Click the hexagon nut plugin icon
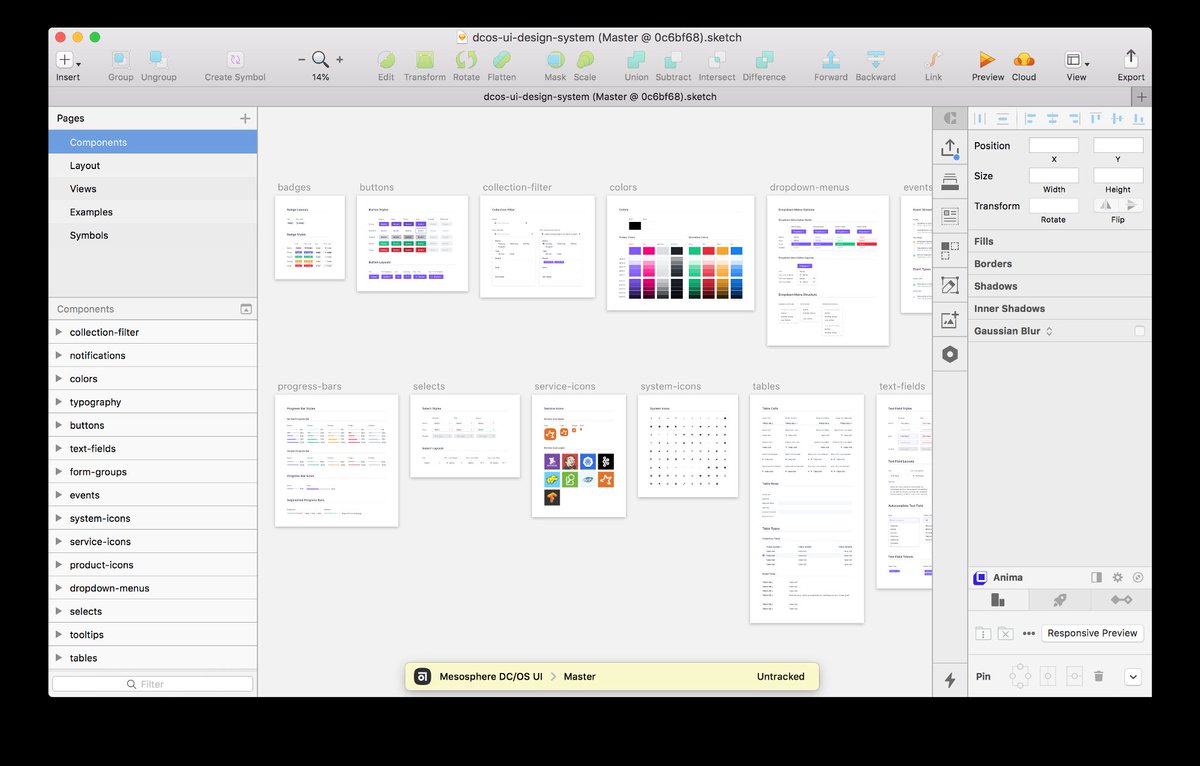1200x766 pixels. point(950,354)
